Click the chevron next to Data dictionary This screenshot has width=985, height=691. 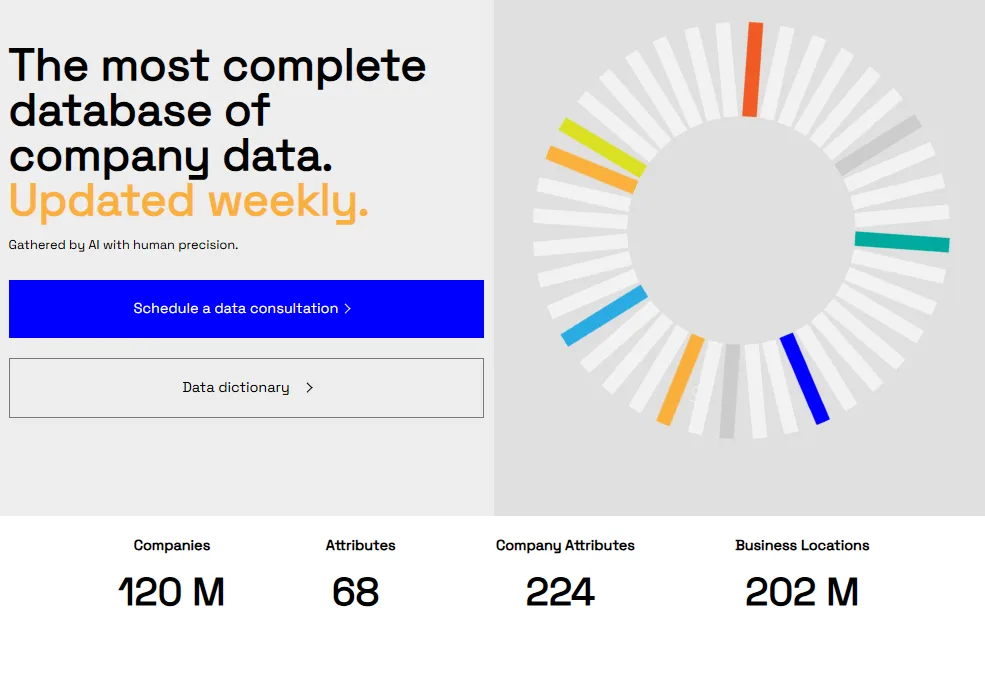(x=309, y=388)
